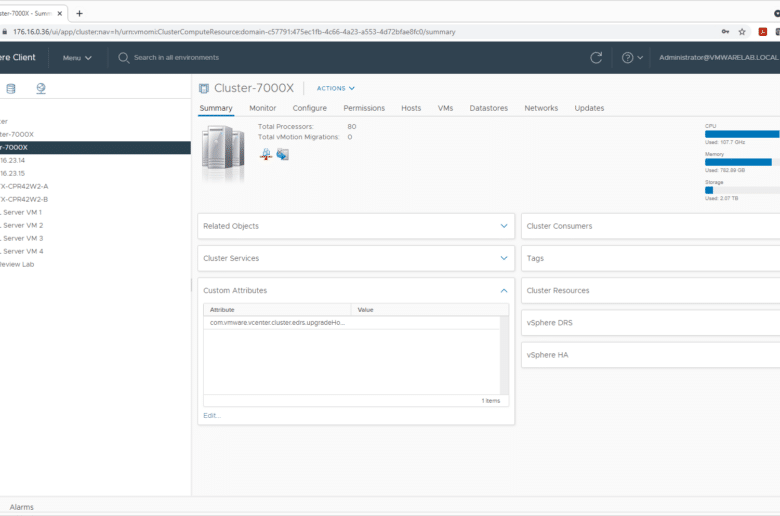
Task: Expand the vSphere DRS panel
Action: tap(651, 323)
